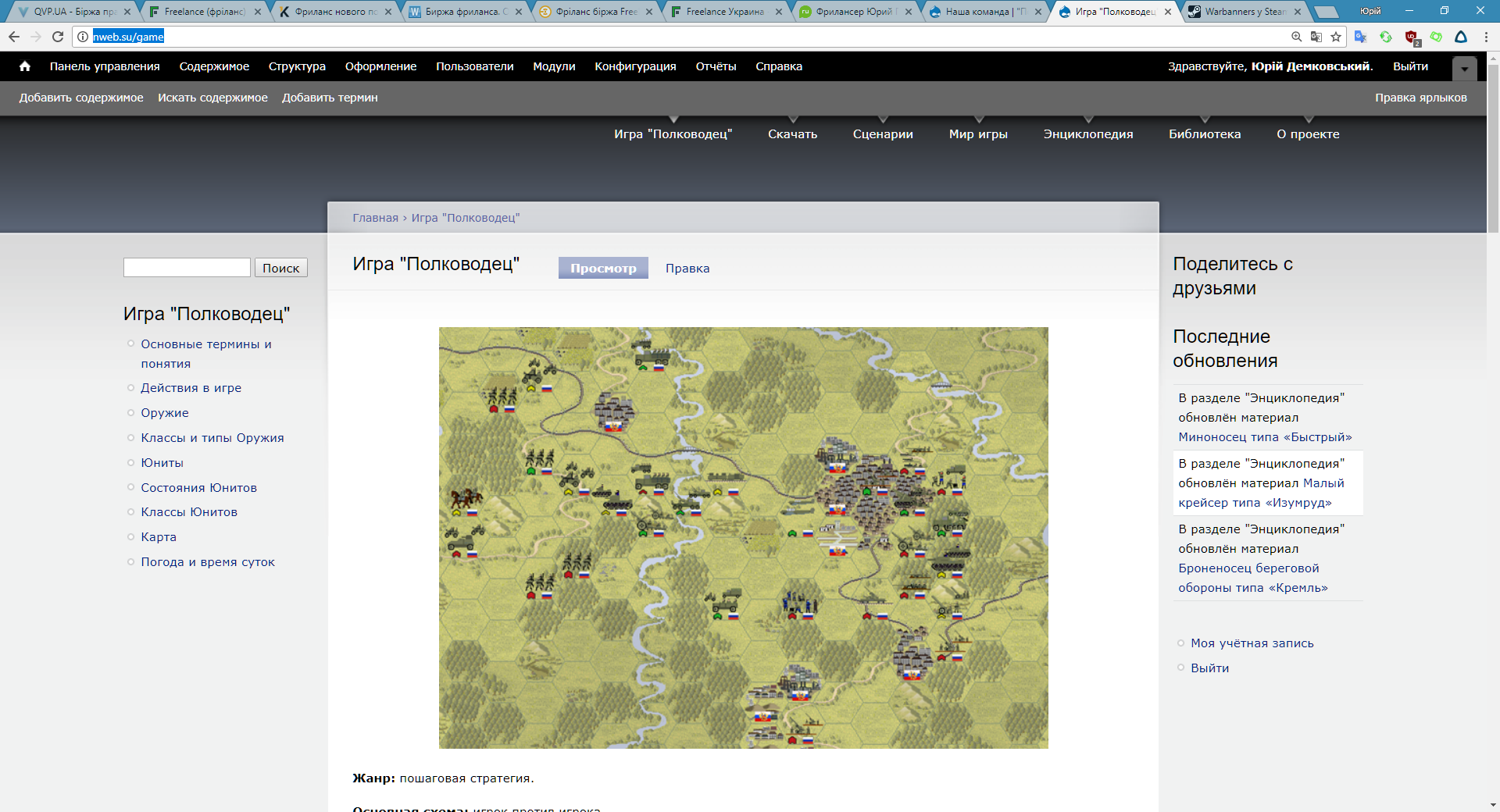Viewport: 1500px width, 812px height.
Task: Open user profile Юрій Демковський
Action: click(1311, 66)
